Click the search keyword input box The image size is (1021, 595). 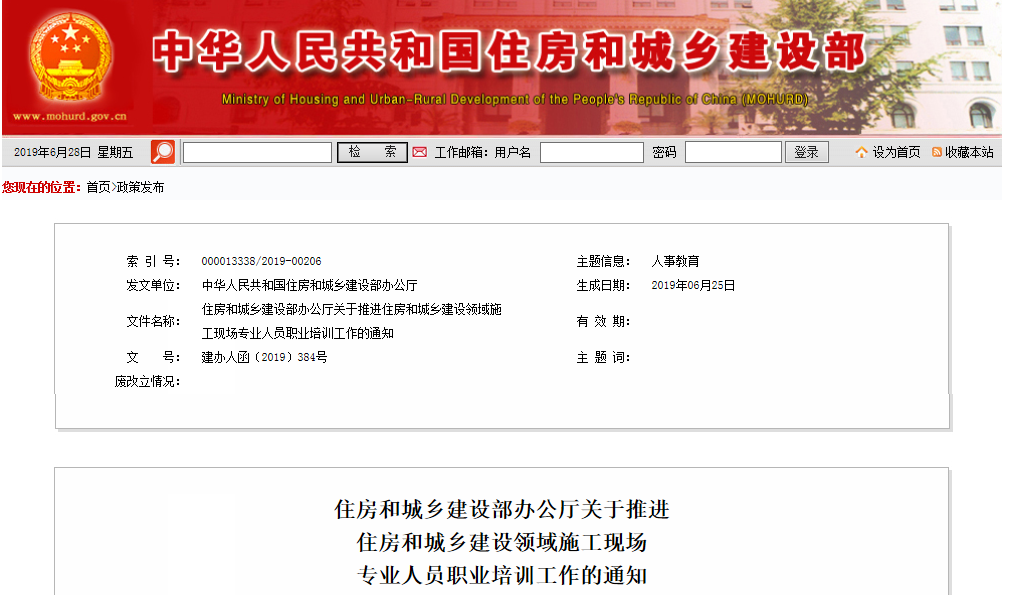point(257,152)
